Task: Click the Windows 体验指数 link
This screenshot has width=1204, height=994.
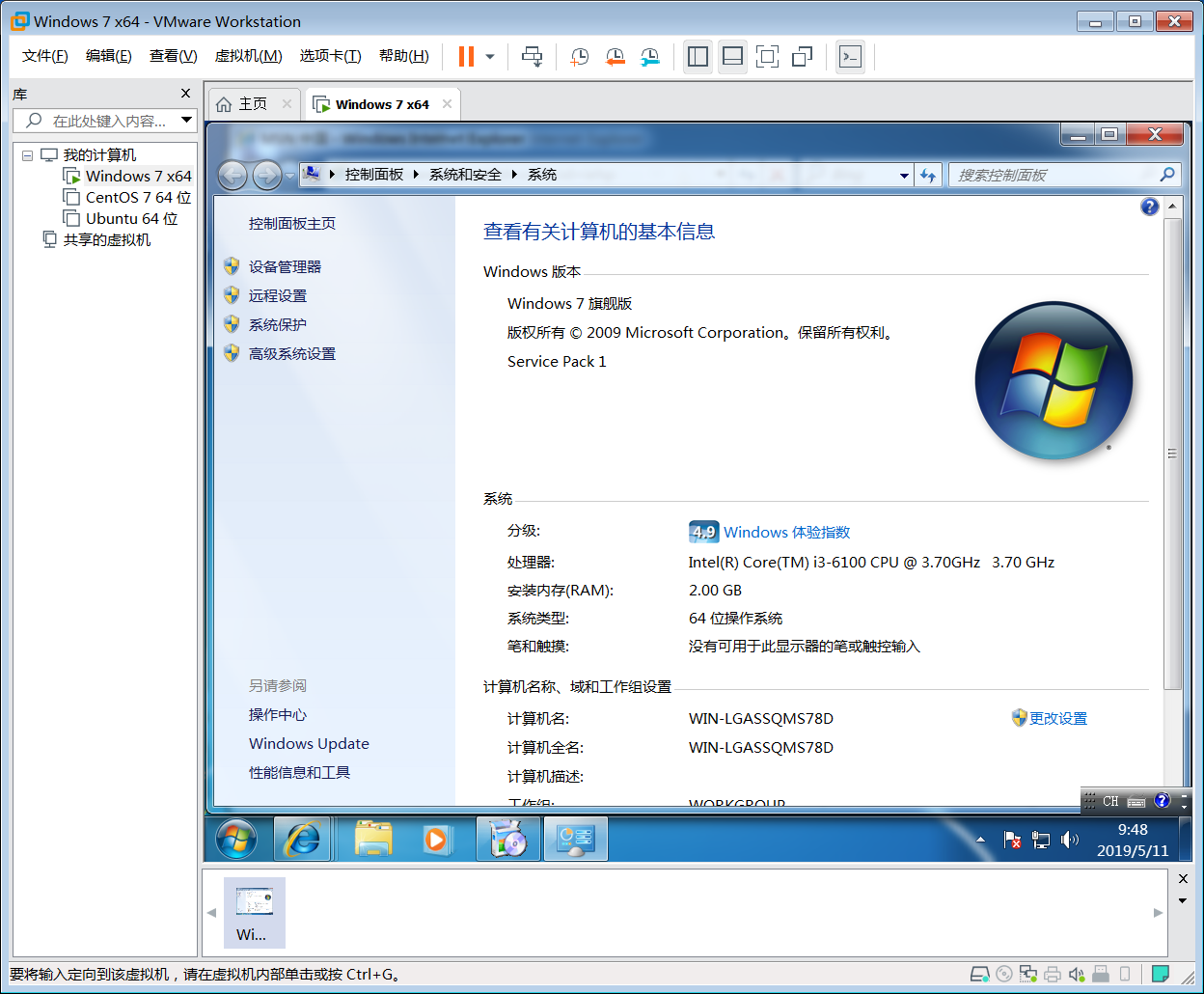Action: [786, 533]
